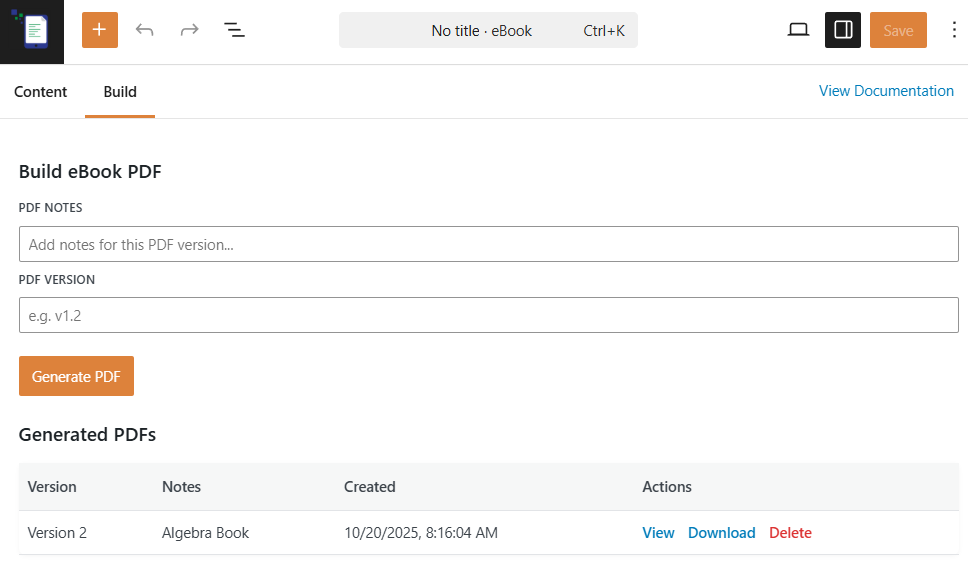Download the Algebra Book PDF
968x583 pixels.
[721, 533]
